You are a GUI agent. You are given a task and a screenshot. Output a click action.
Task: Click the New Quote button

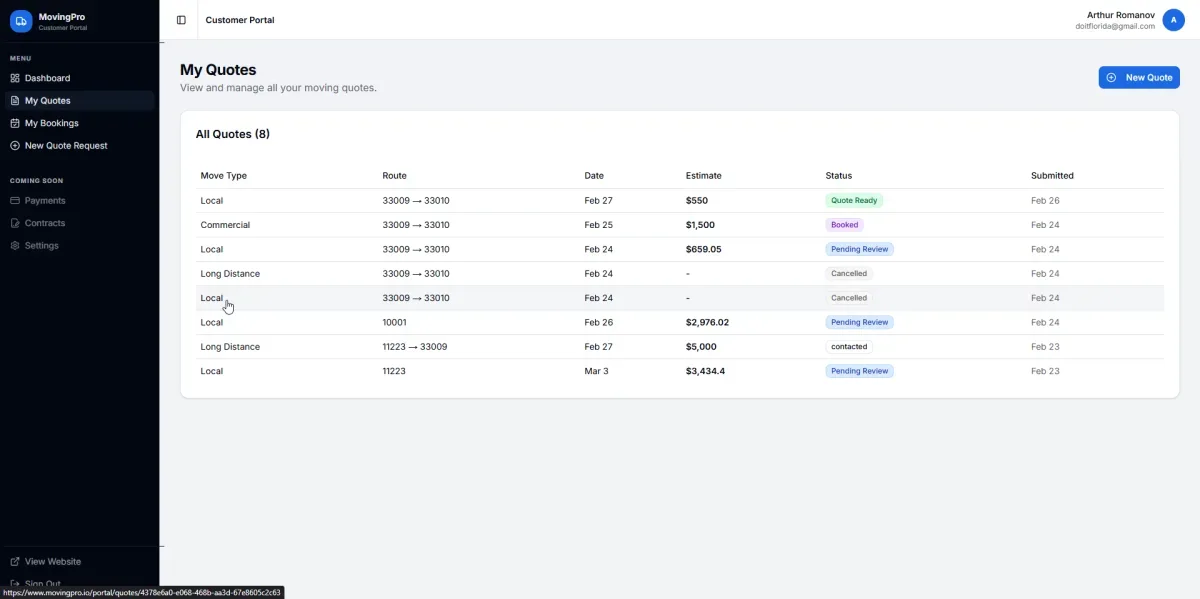1139,77
